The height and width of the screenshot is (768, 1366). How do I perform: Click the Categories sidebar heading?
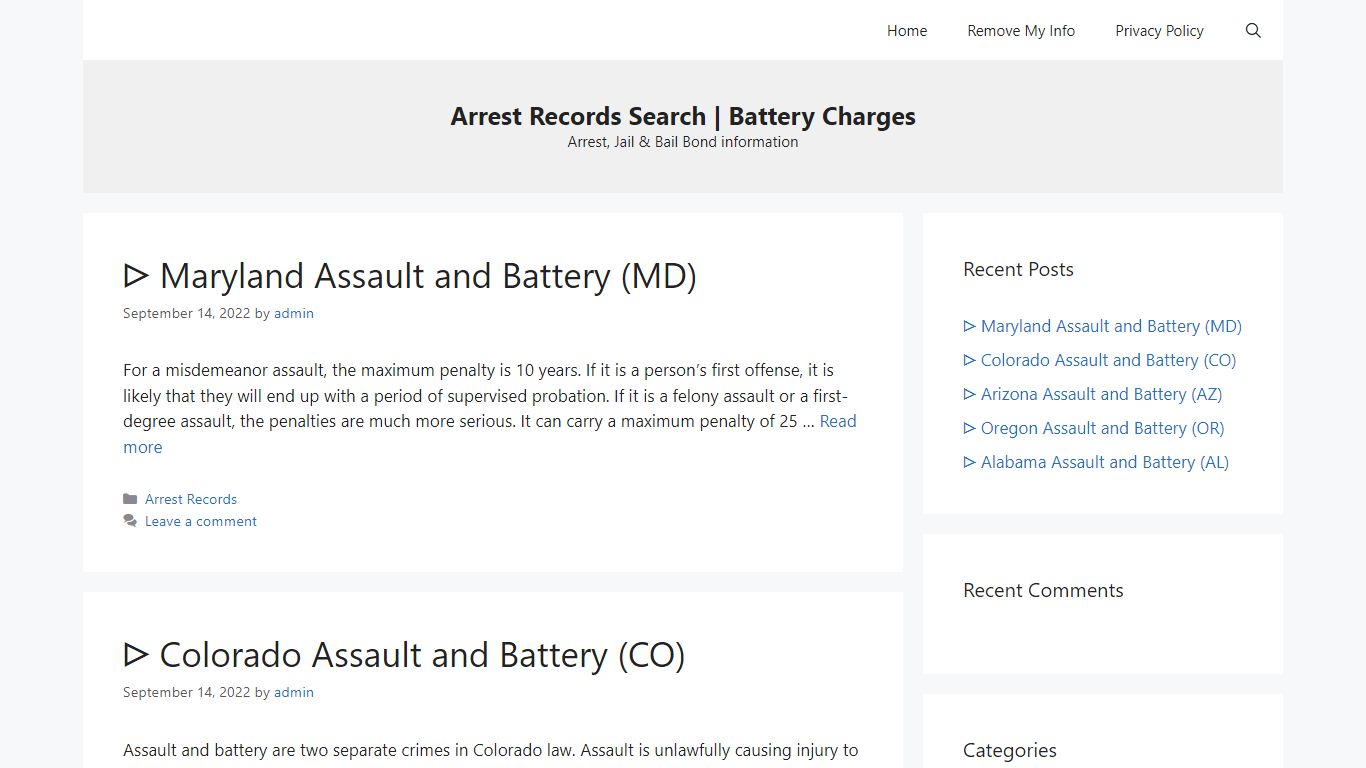point(1009,750)
